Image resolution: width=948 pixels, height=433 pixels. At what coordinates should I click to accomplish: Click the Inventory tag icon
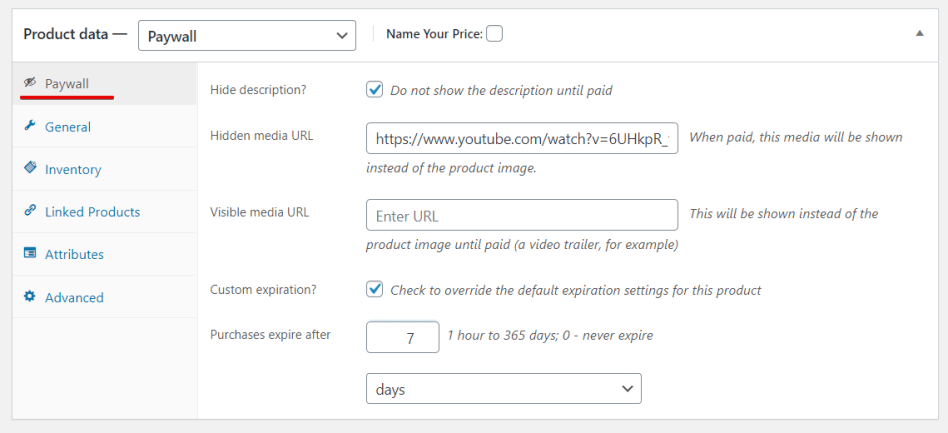tap(30, 169)
